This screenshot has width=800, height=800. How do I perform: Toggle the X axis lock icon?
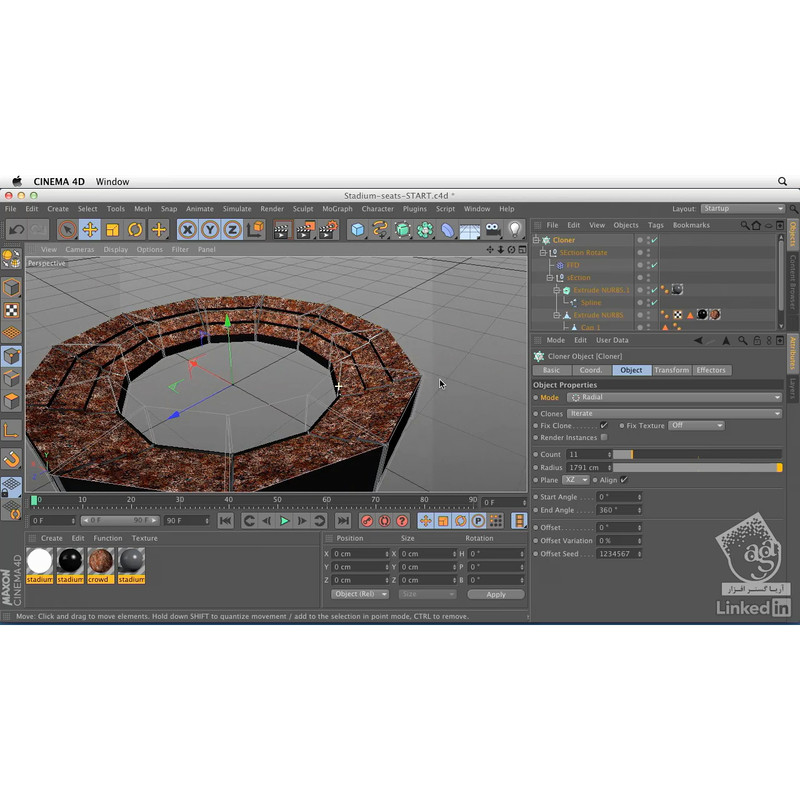(188, 230)
